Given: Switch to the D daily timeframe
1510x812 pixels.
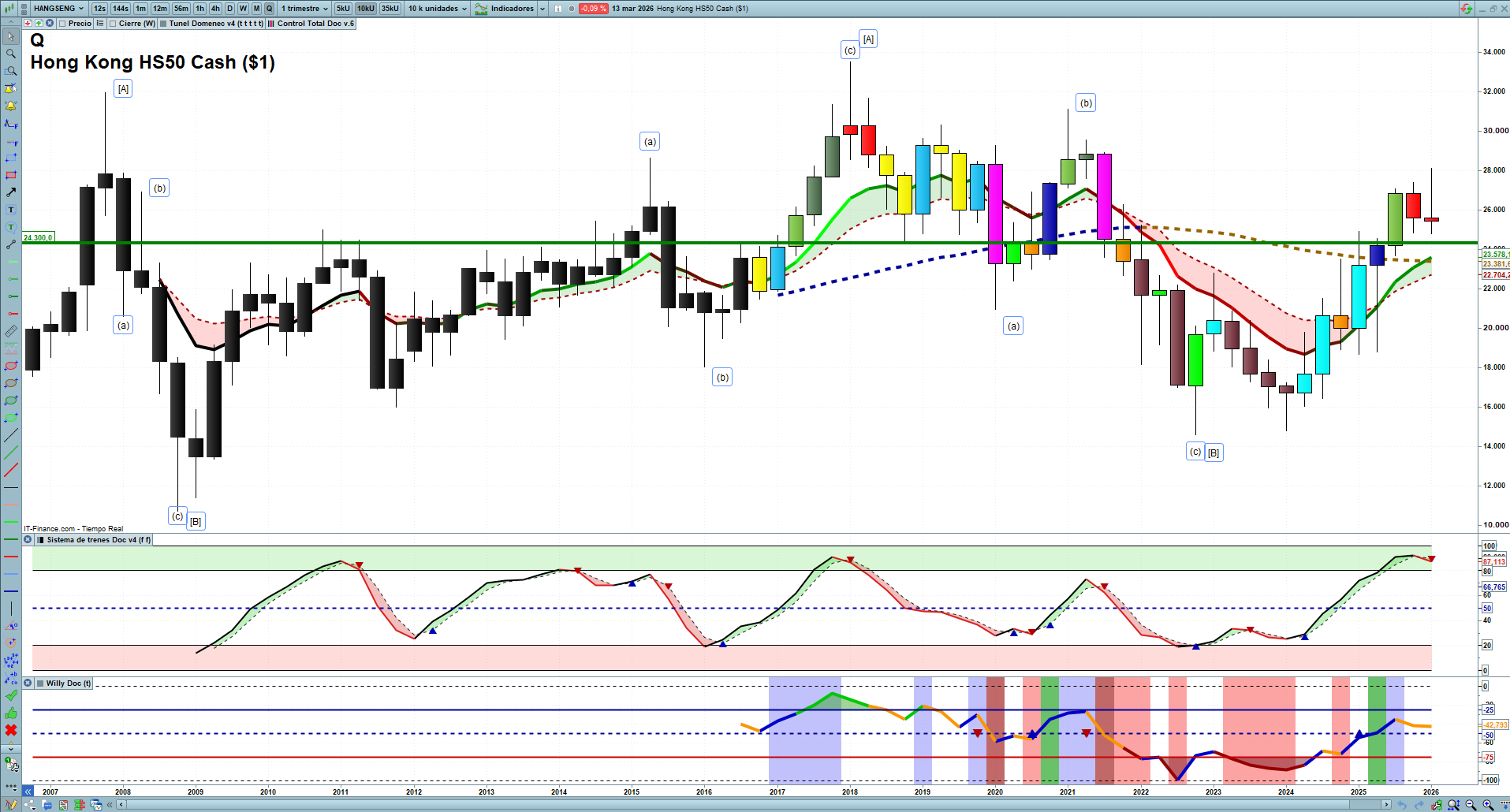Looking at the screenshot, I should pos(229,9).
